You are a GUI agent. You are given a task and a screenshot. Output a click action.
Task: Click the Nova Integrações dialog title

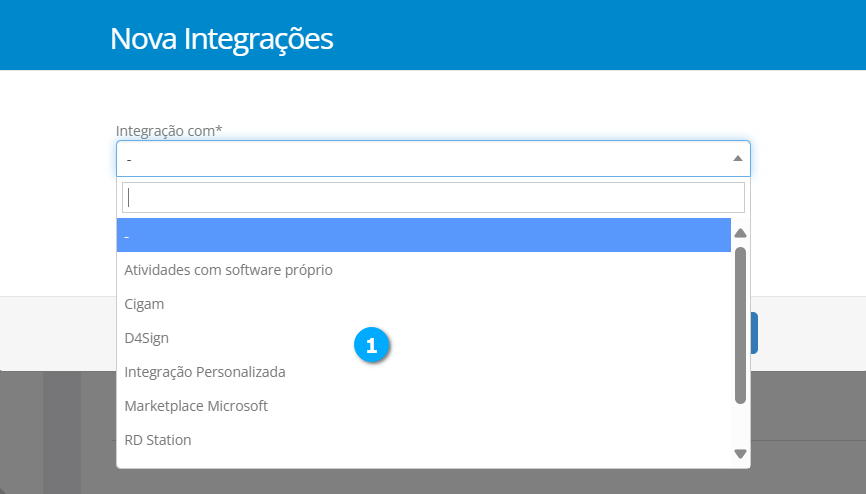pyautogui.click(x=221, y=39)
